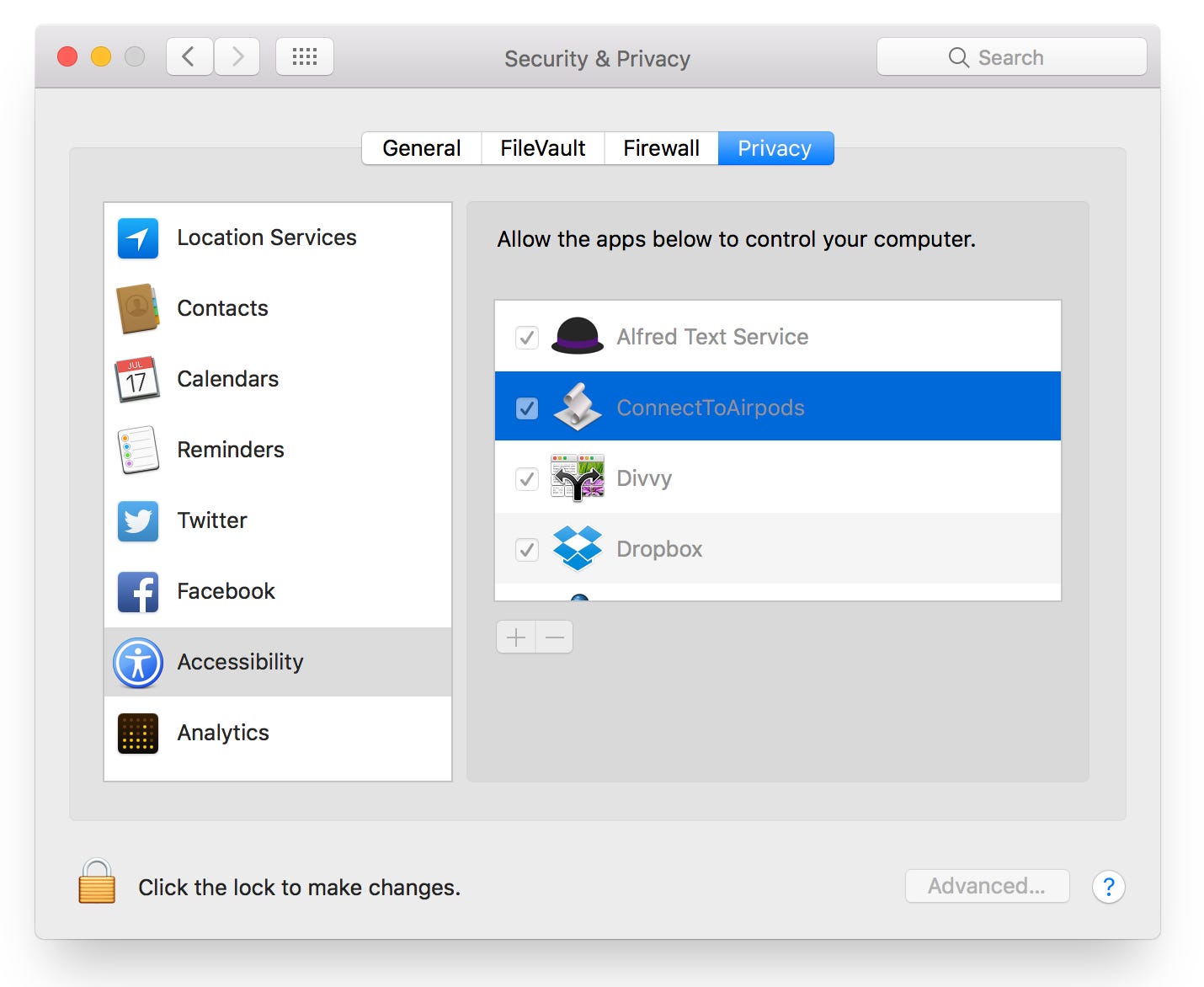Viewport: 1204px width, 987px height.
Task: Switch to the General tab
Action: (x=422, y=148)
